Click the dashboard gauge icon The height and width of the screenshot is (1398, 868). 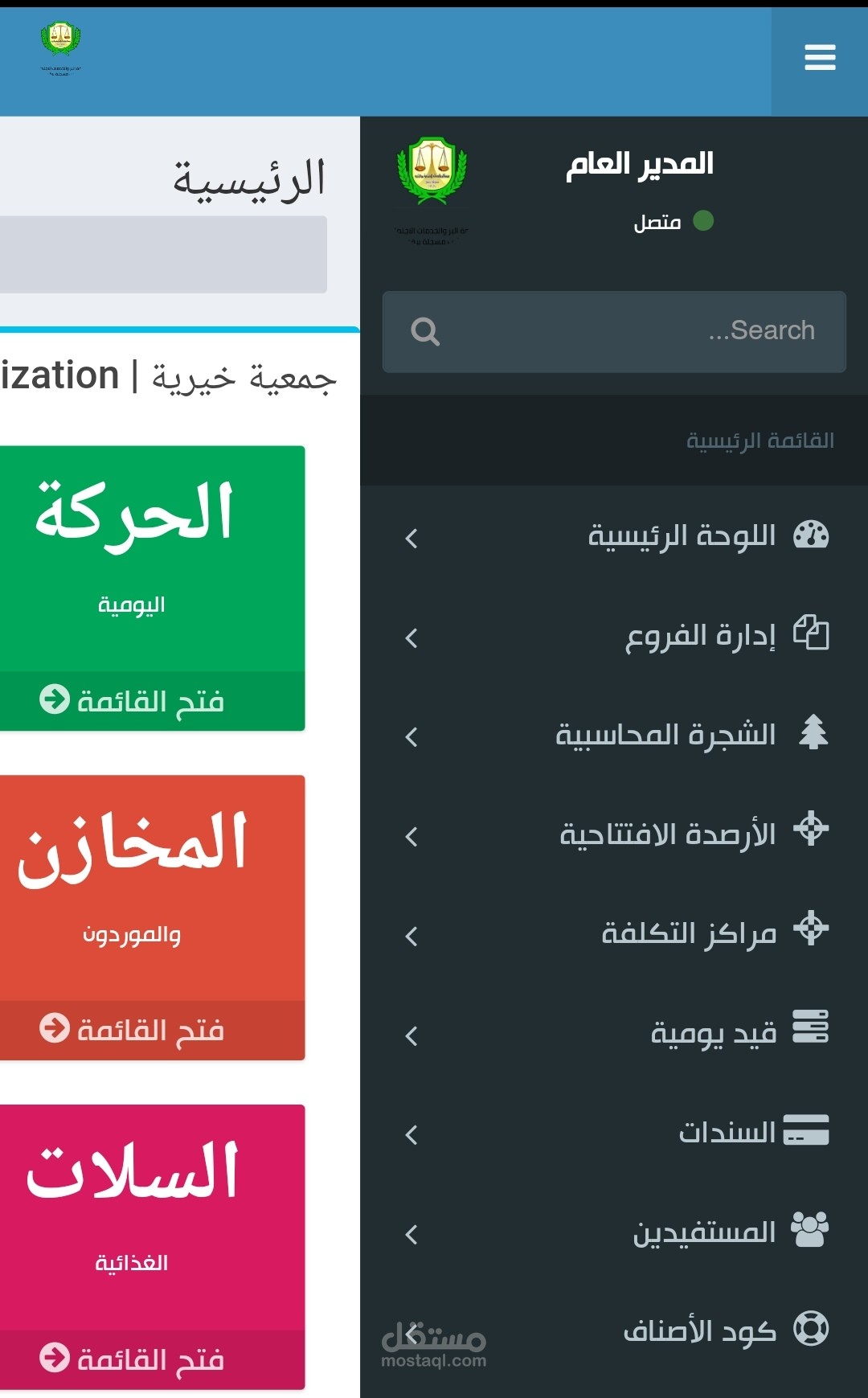click(811, 535)
